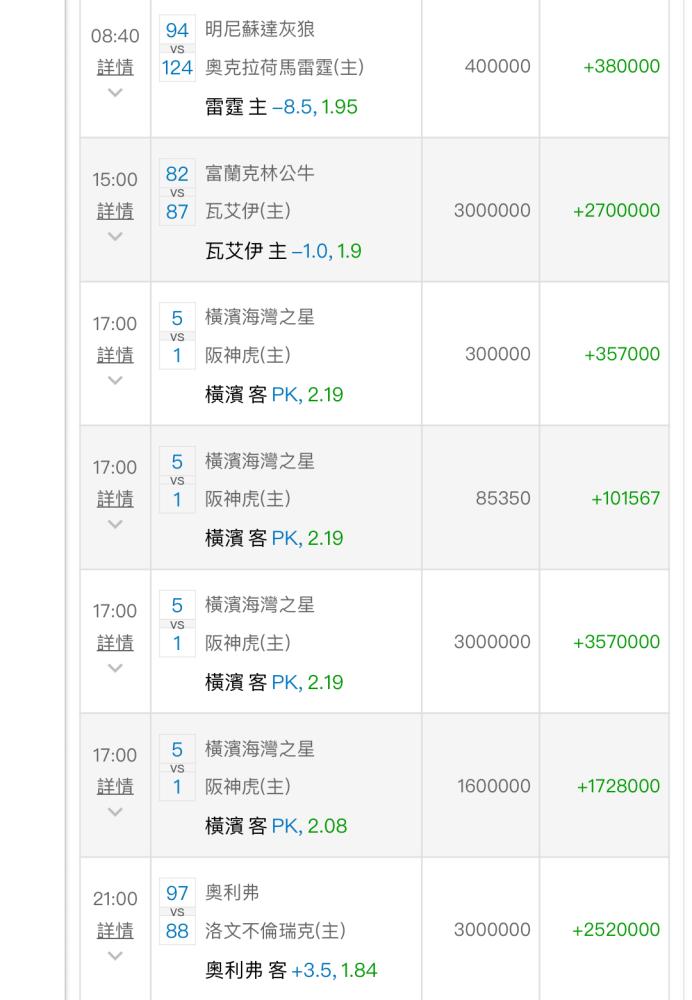Click stake amount 1600000

(494, 786)
